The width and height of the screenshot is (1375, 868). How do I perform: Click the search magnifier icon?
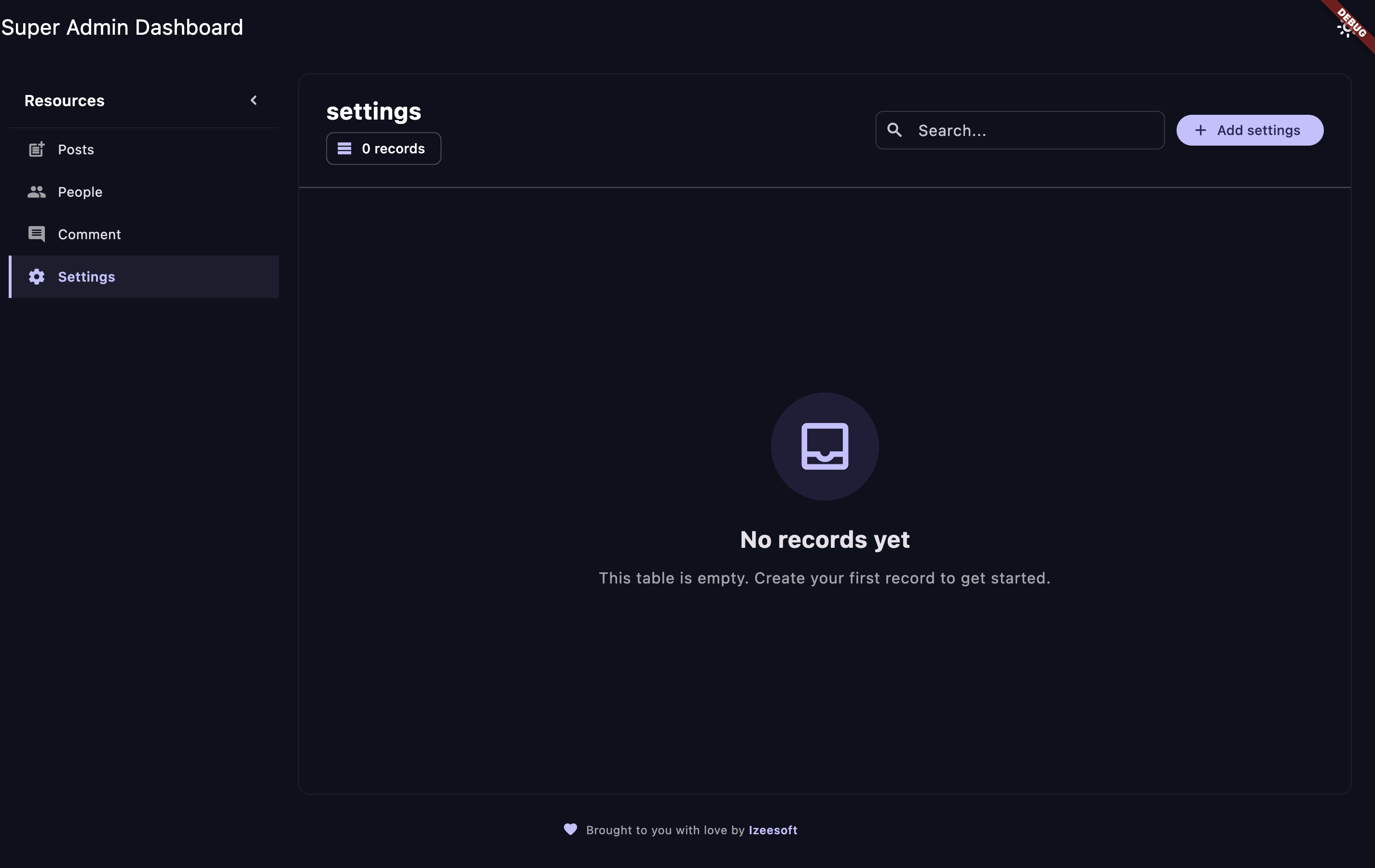[x=894, y=130]
